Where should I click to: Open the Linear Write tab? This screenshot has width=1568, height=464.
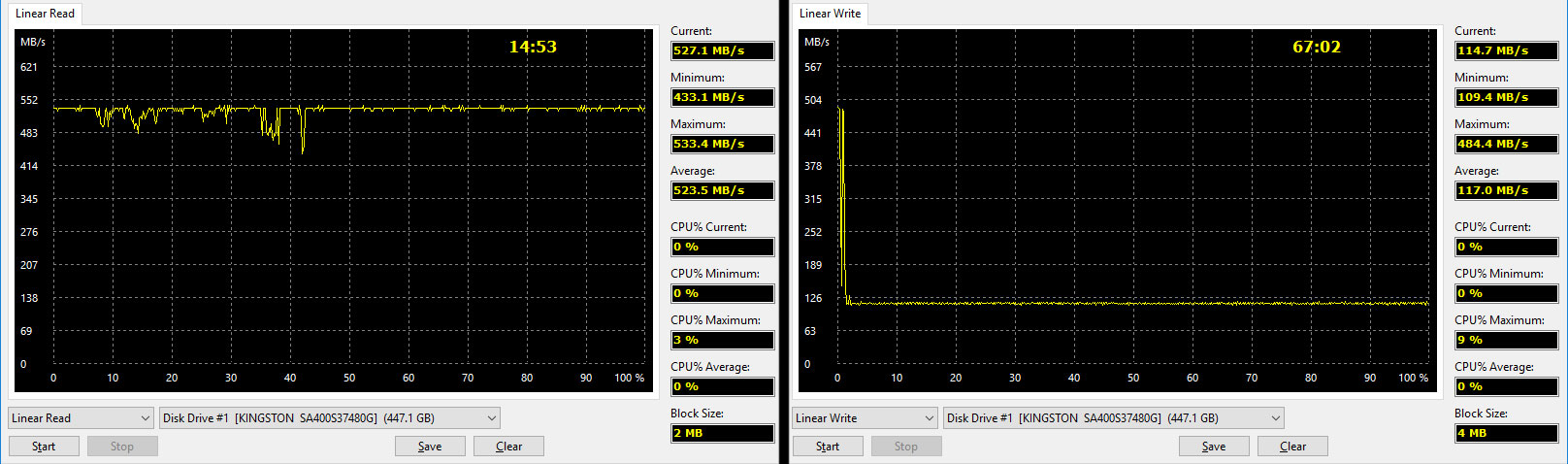830,14
